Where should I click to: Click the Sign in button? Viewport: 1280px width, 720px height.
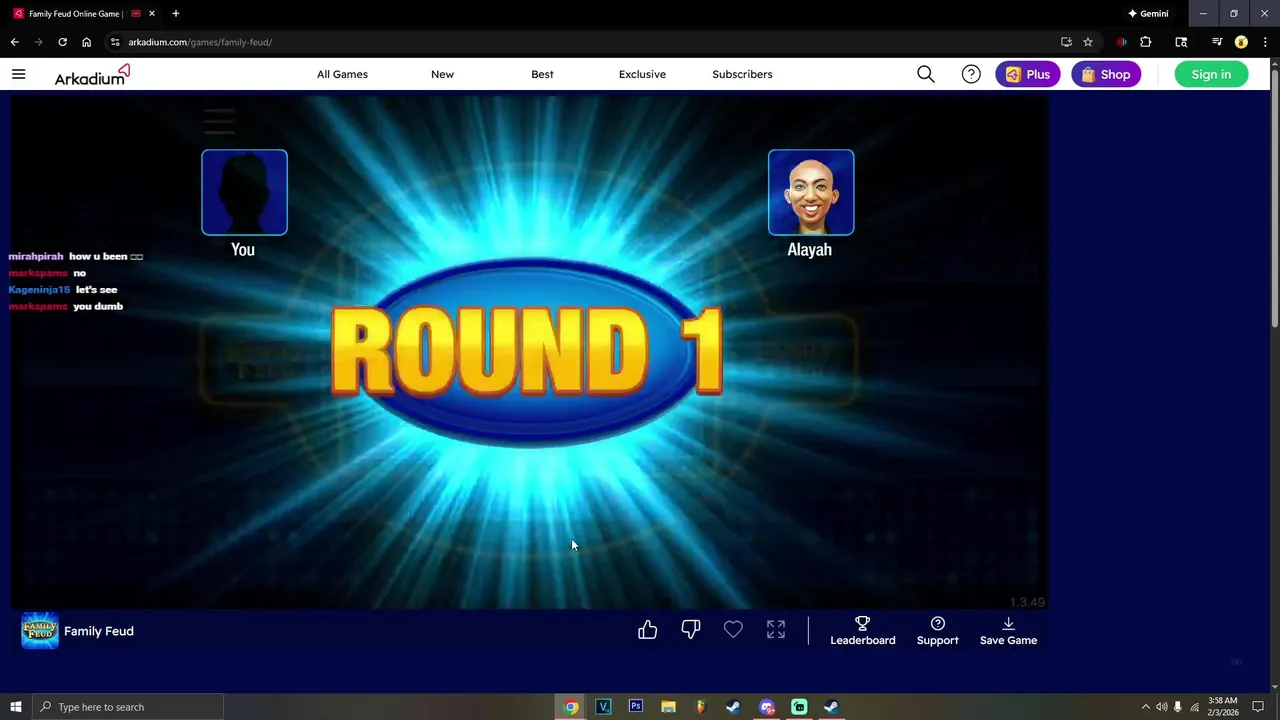[1211, 74]
